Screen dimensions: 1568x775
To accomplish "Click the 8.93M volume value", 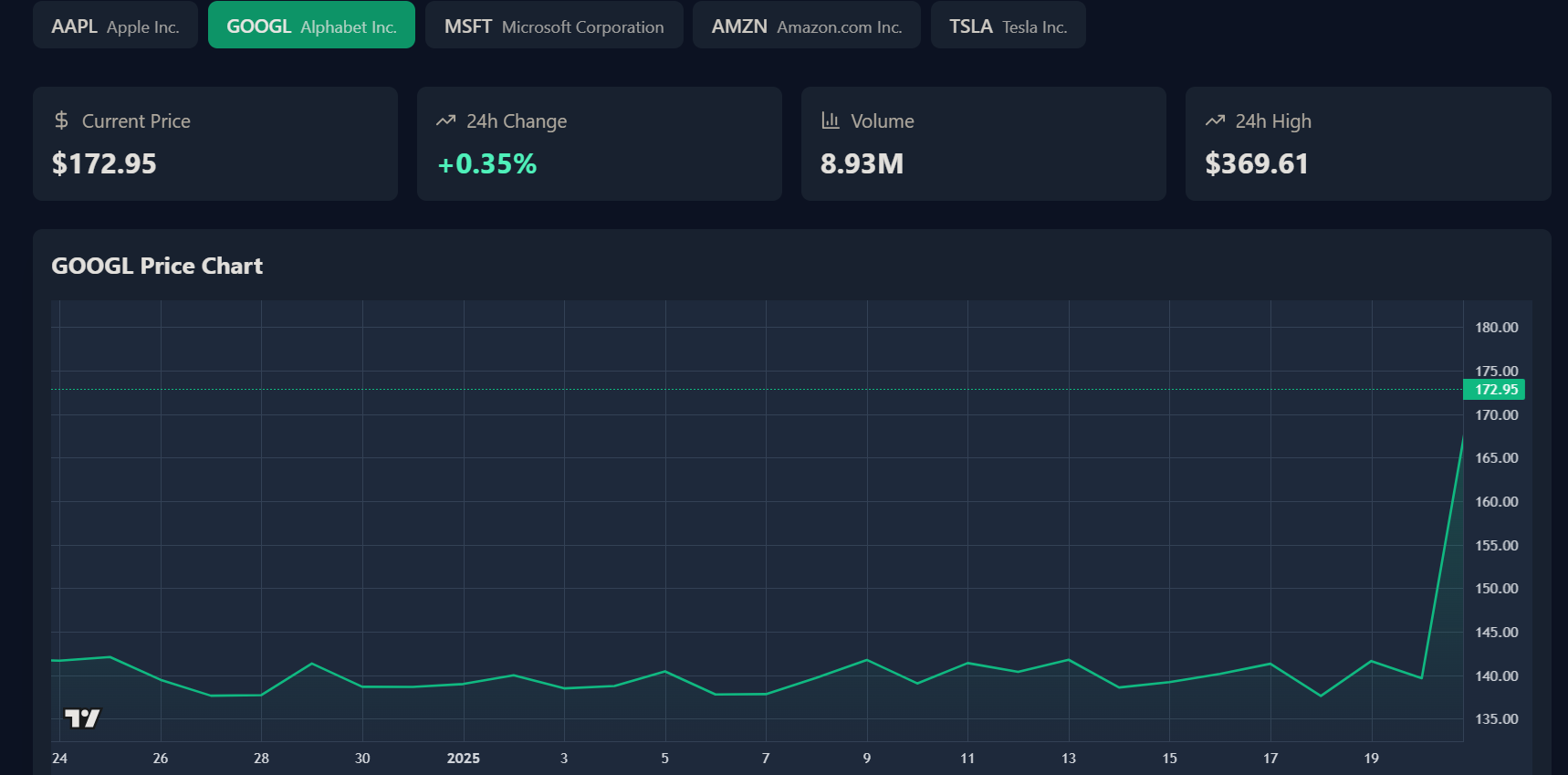I will tap(862, 163).
